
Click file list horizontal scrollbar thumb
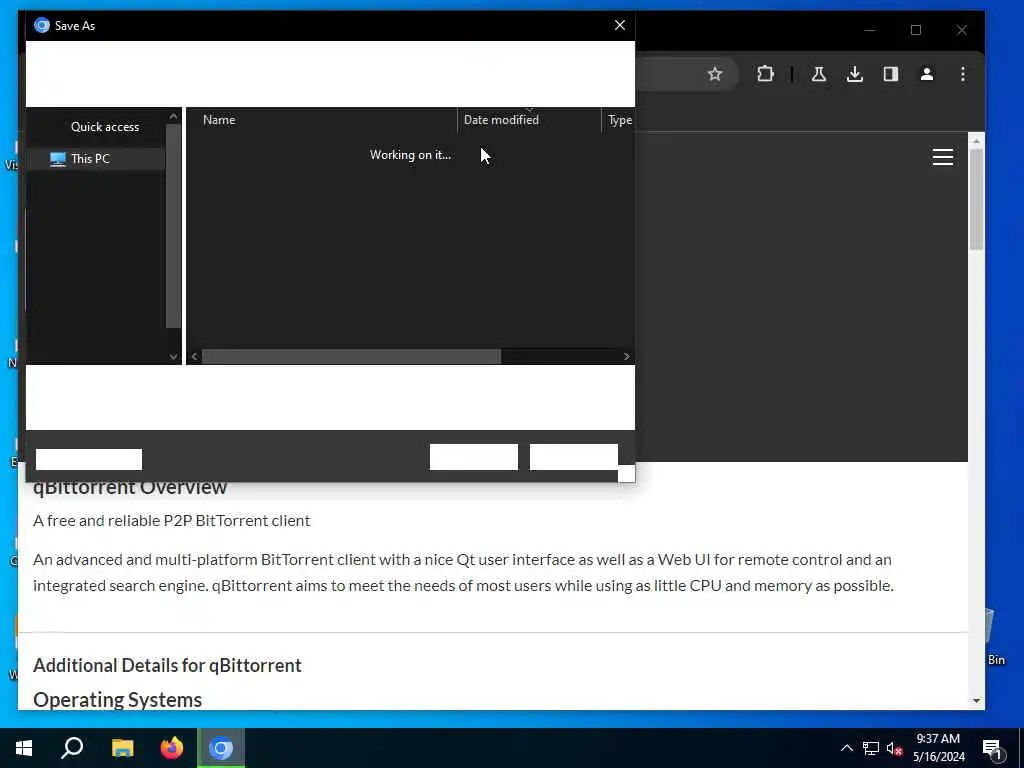tap(351, 357)
